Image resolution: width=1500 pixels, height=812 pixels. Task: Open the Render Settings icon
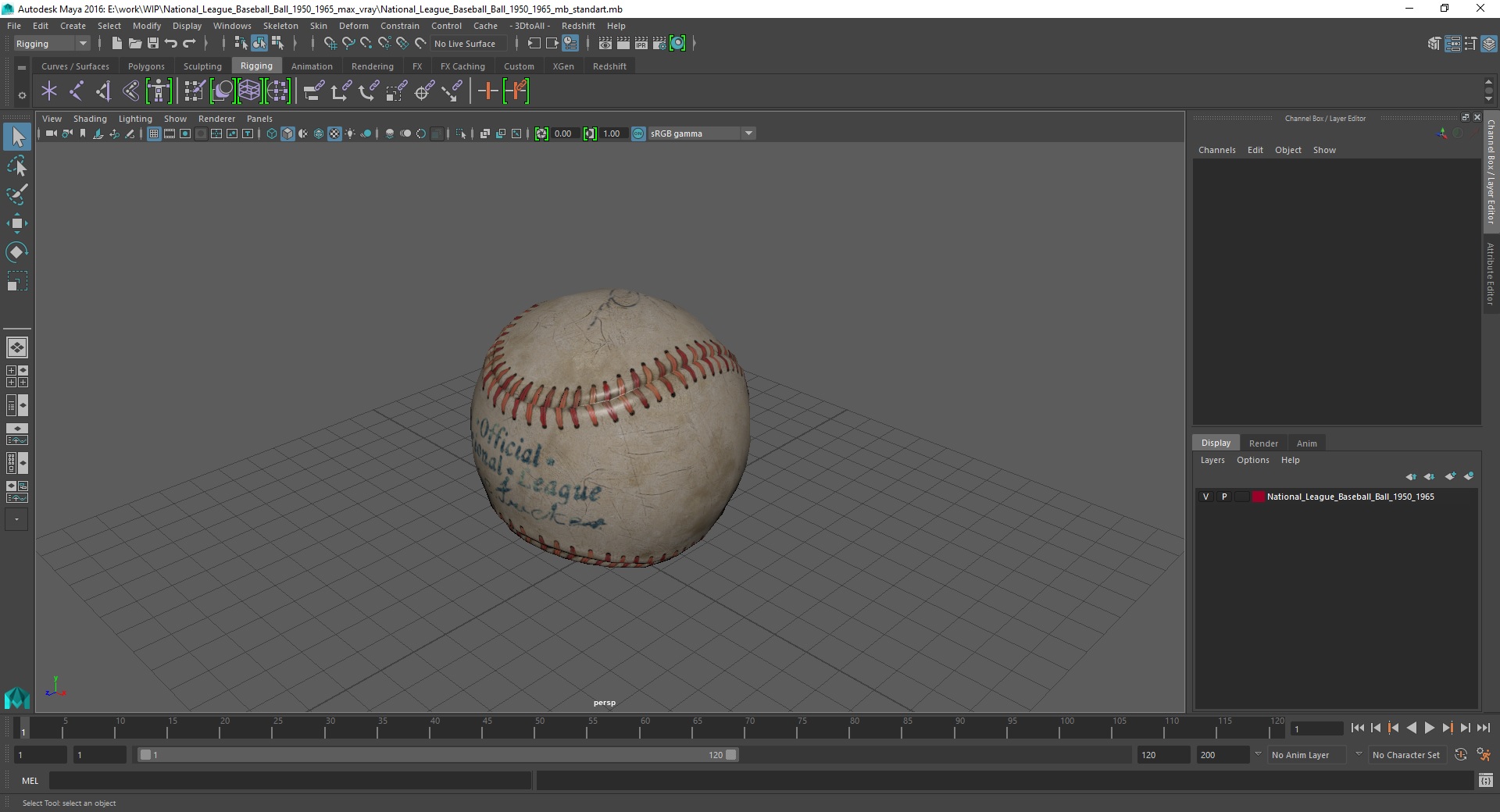659,44
